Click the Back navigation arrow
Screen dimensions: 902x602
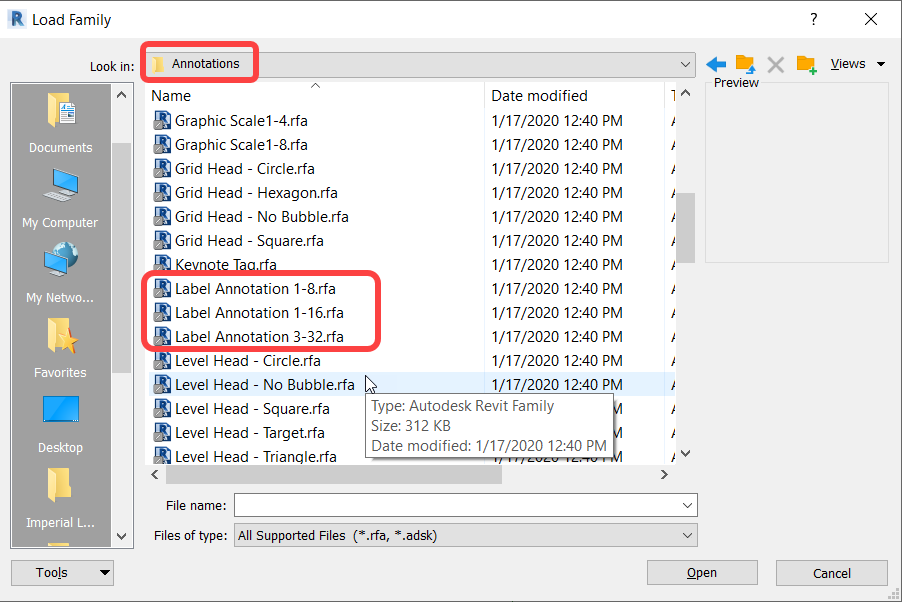click(x=716, y=62)
